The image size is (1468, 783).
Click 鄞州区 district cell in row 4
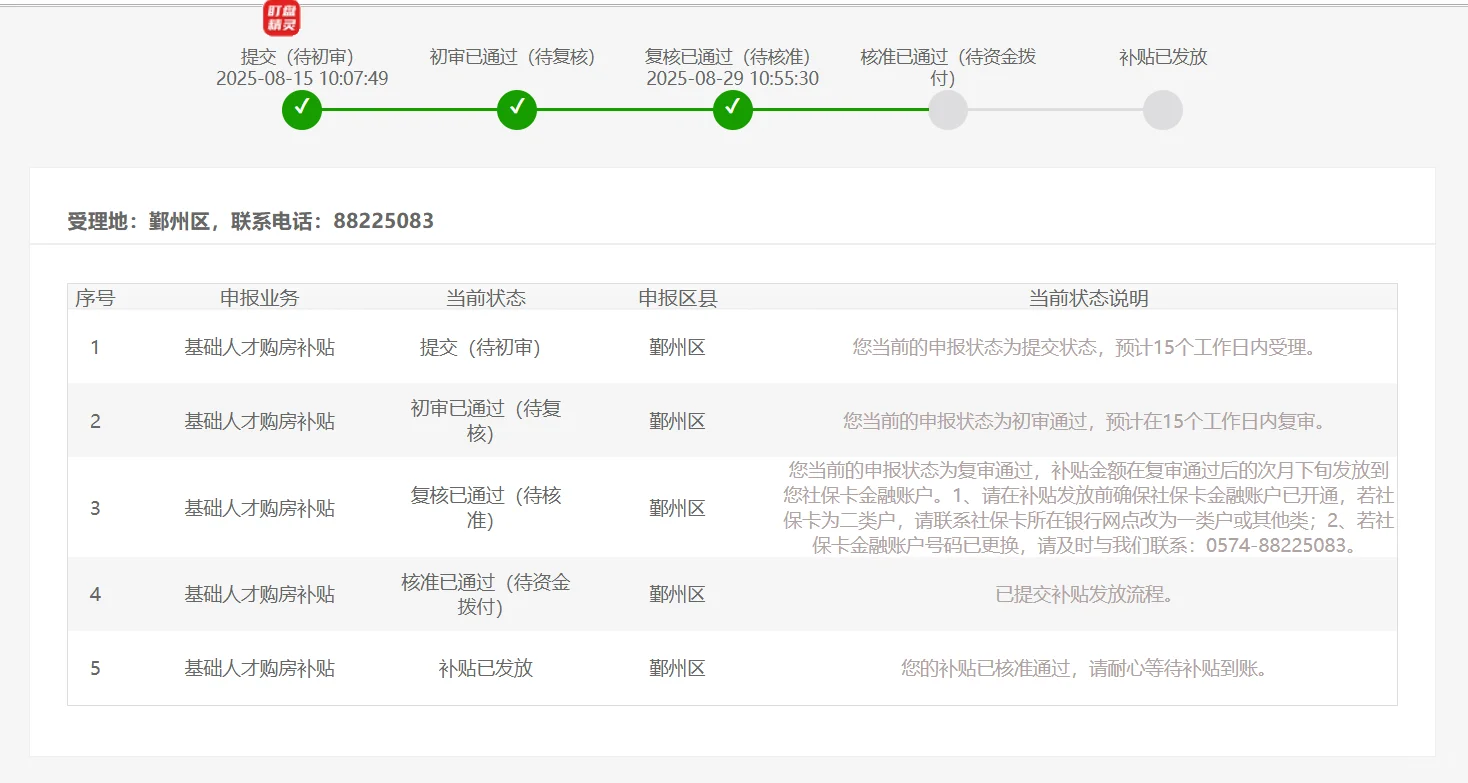(678, 594)
